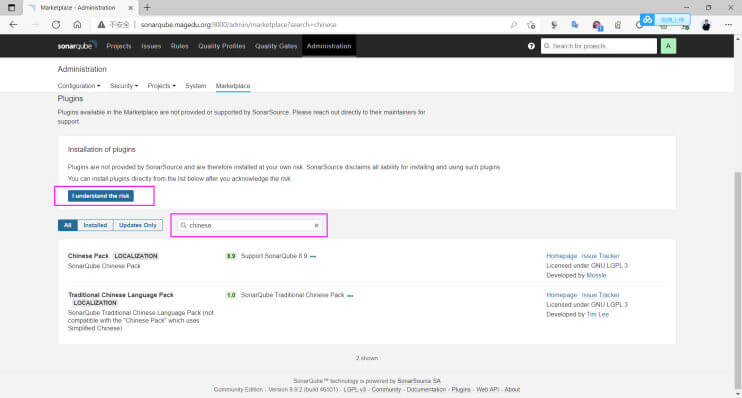Viewport: 742px width, 398px height.
Task: Open a new browser tab
Action: click(147, 8)
